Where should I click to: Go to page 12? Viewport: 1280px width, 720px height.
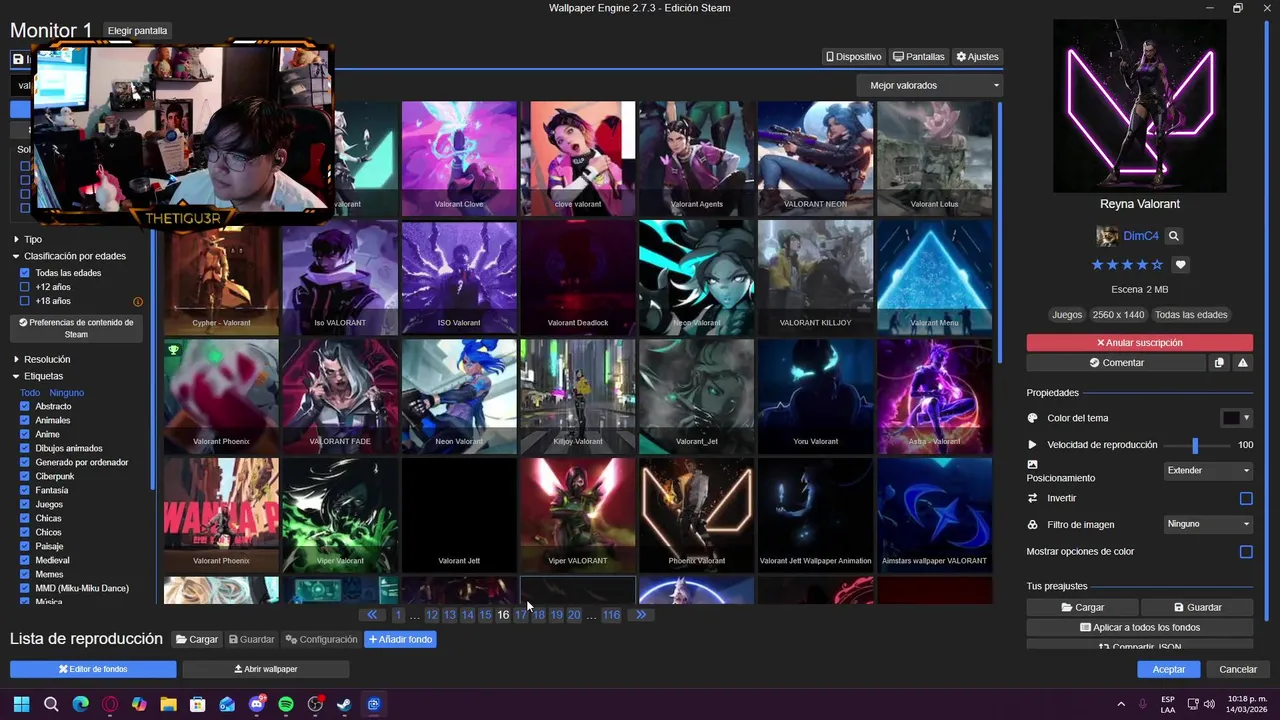pyautogui.click(x=432, y=615)
